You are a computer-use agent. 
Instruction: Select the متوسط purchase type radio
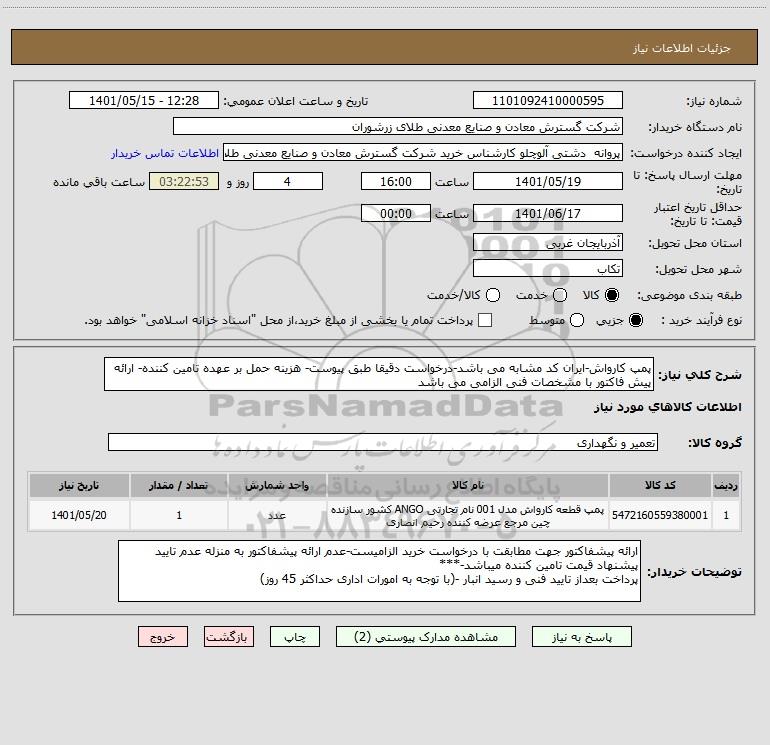click(577, 320)
